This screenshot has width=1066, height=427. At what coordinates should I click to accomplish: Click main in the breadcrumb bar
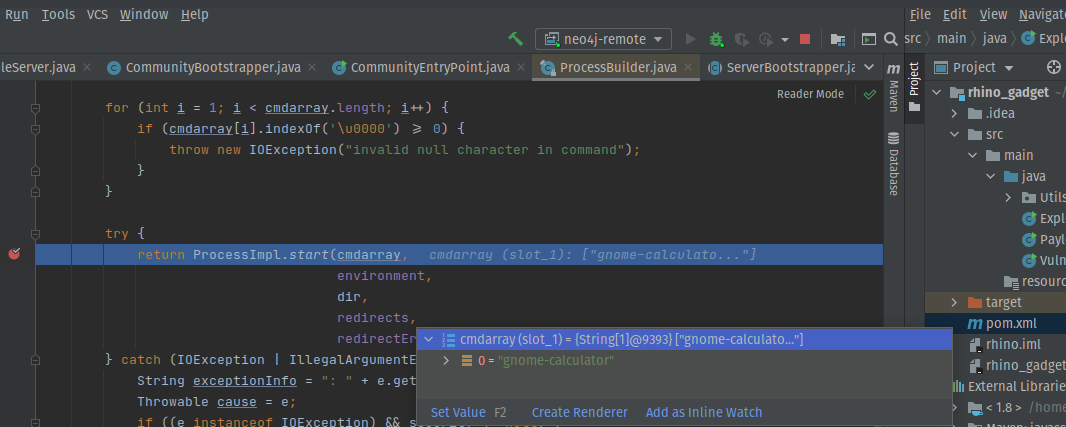coord(952,39)
